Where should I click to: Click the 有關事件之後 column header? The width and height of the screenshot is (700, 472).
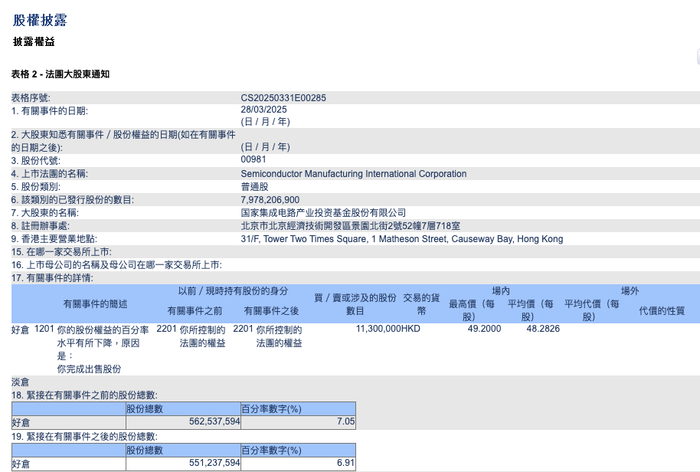point(271,311)
